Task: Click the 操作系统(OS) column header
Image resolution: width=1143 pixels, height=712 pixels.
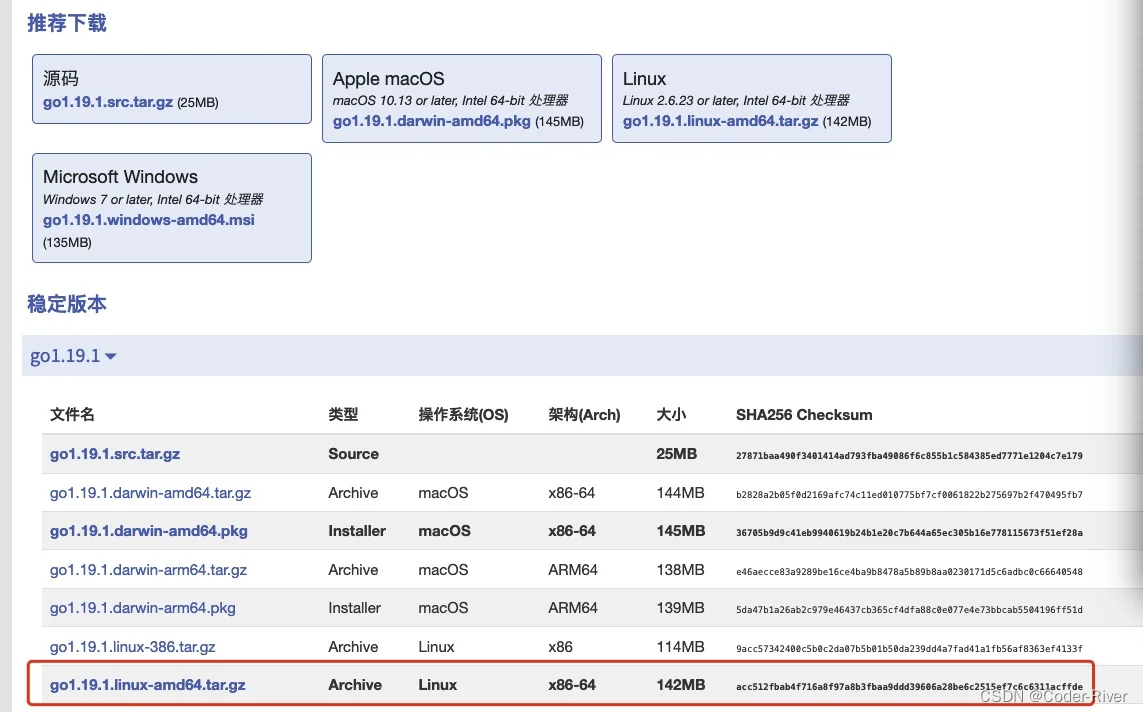Action: pyautogui.click(x=464, y=415)
